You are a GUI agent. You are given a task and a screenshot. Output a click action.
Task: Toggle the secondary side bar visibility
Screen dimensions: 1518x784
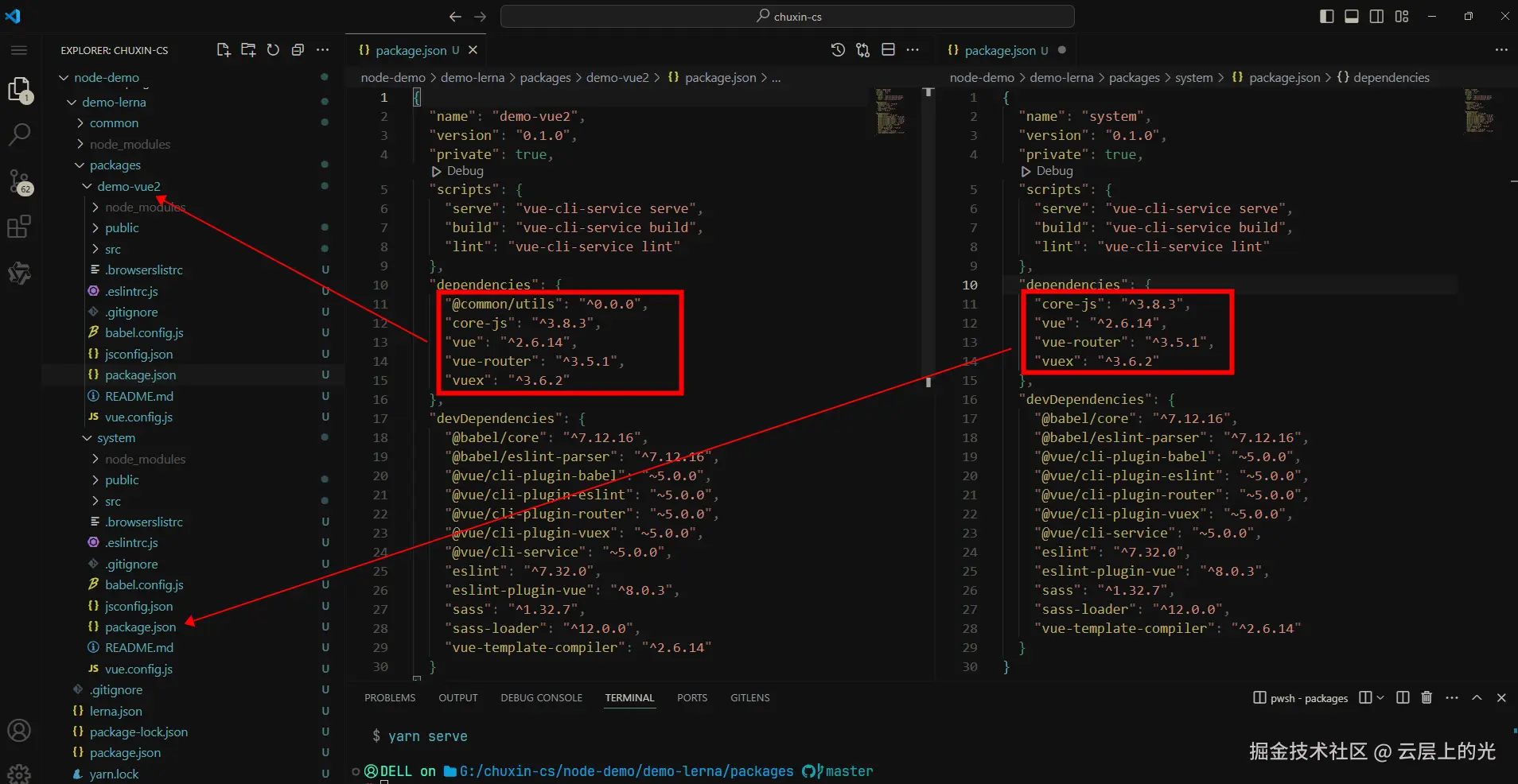click(1376, 17)
